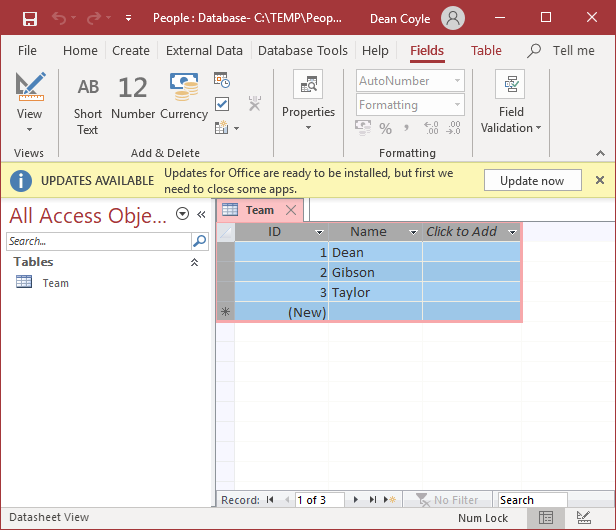Click the (New) record ID cell
The height and width of the screenshot is (530, 616).
pyautogui.click(x=281, y=312)
